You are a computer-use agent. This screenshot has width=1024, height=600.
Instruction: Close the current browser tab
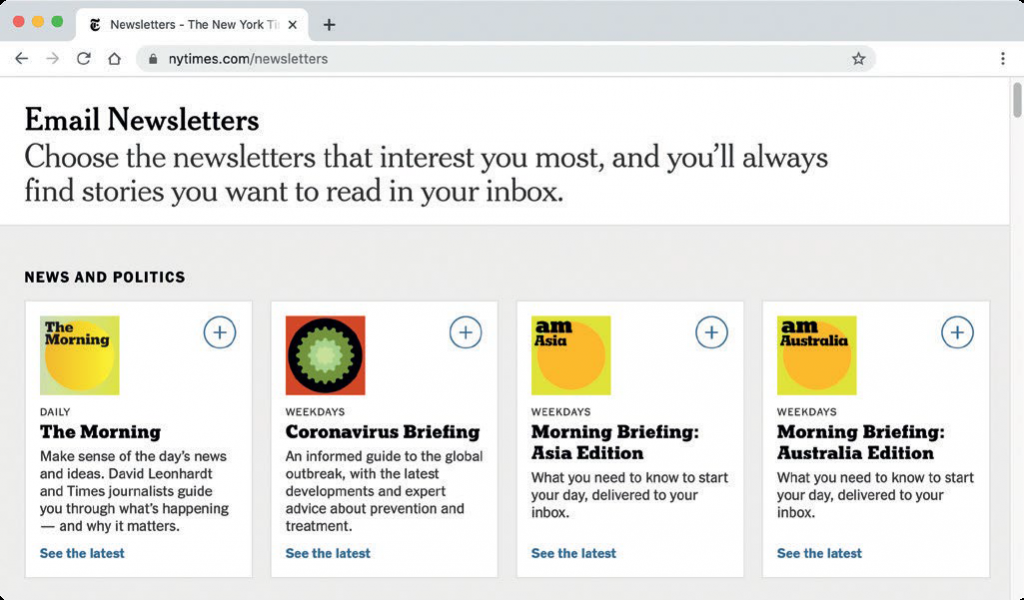coord(291,24)
